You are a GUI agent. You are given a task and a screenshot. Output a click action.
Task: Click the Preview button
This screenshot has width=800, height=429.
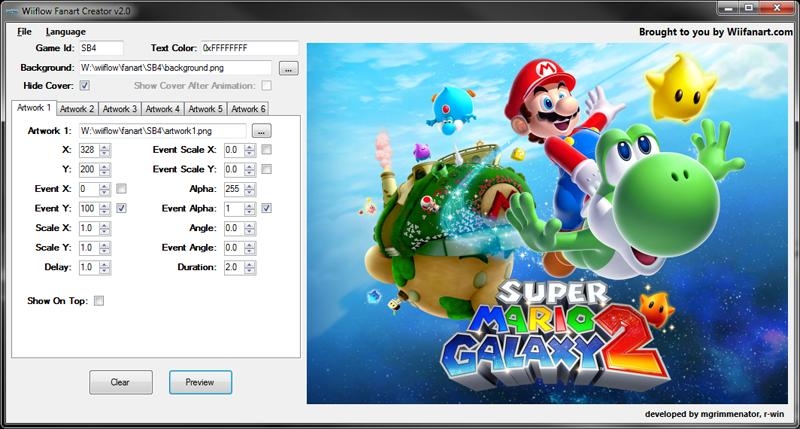click(201, 382)
